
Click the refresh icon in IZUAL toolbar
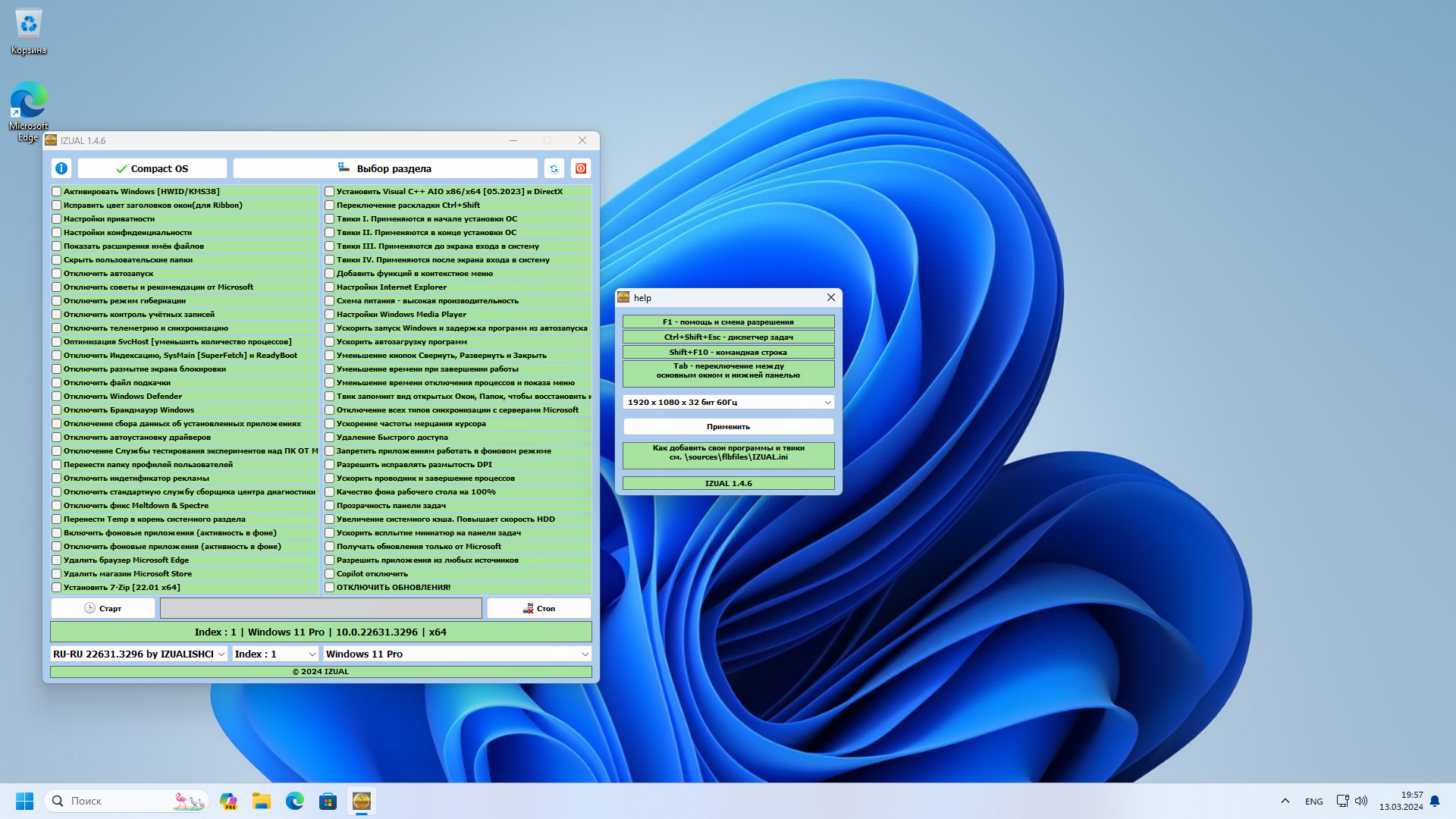pos(554,168)
